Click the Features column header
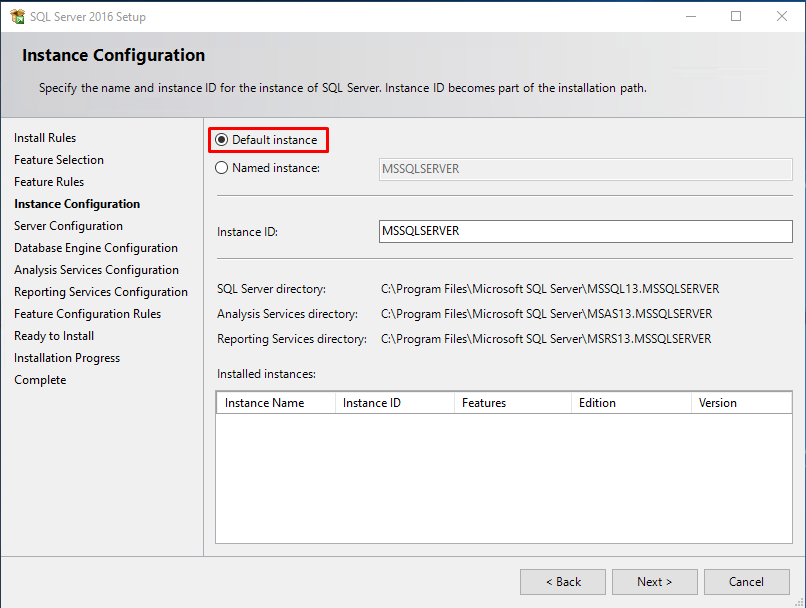The image size is (806, 608). (513, 403)
